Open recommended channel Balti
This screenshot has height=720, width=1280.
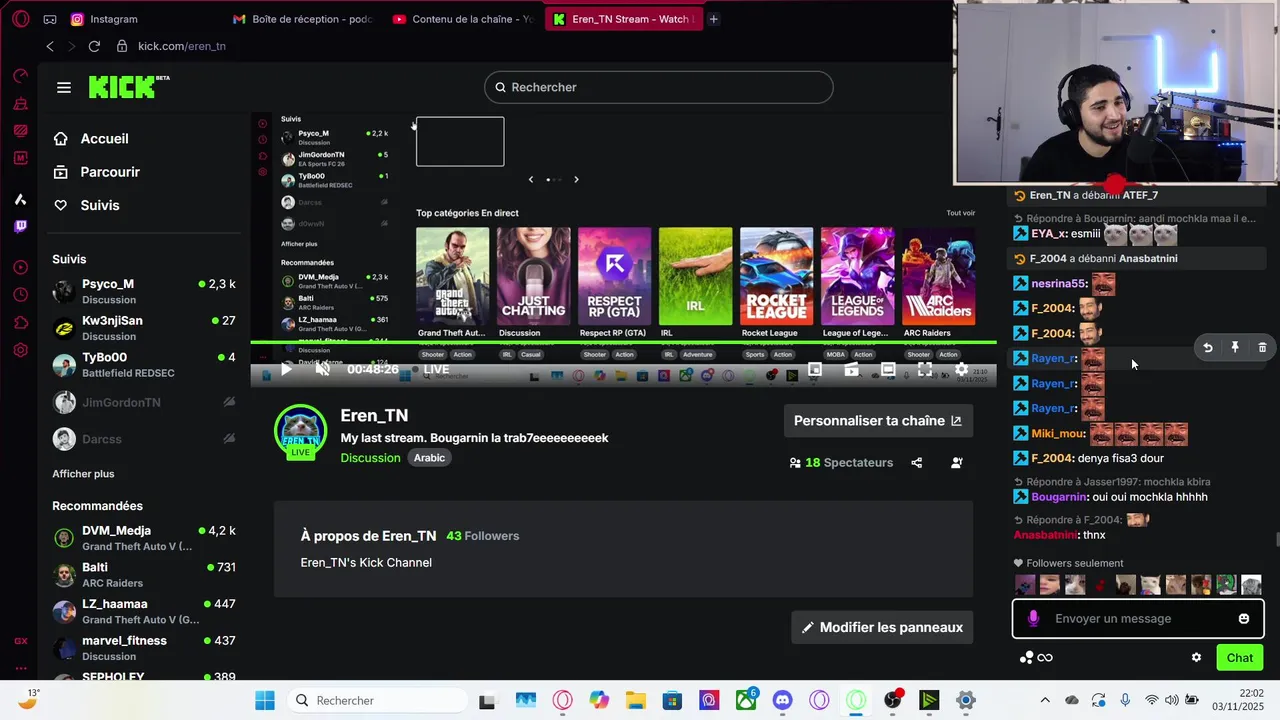click(x=144, y=575)
